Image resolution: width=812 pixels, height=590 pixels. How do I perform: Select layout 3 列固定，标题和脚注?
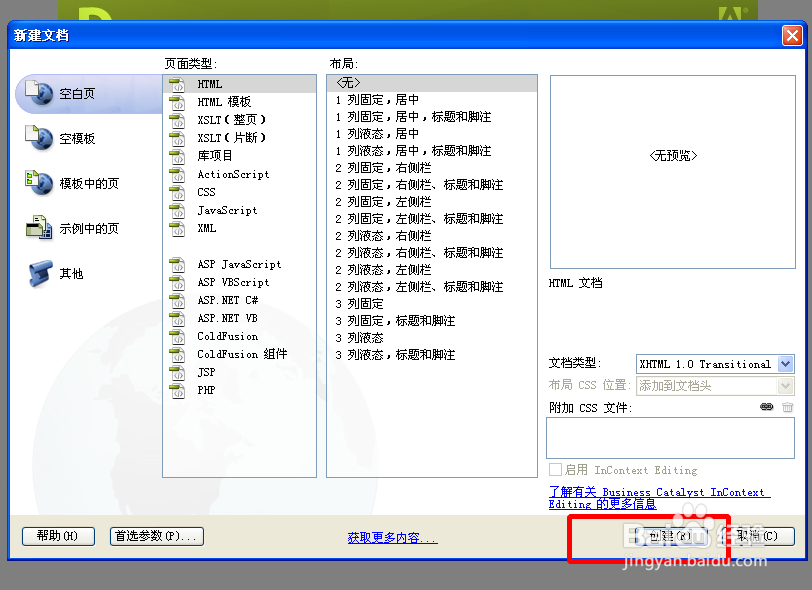pyautogui.click(x=432, y=321)
